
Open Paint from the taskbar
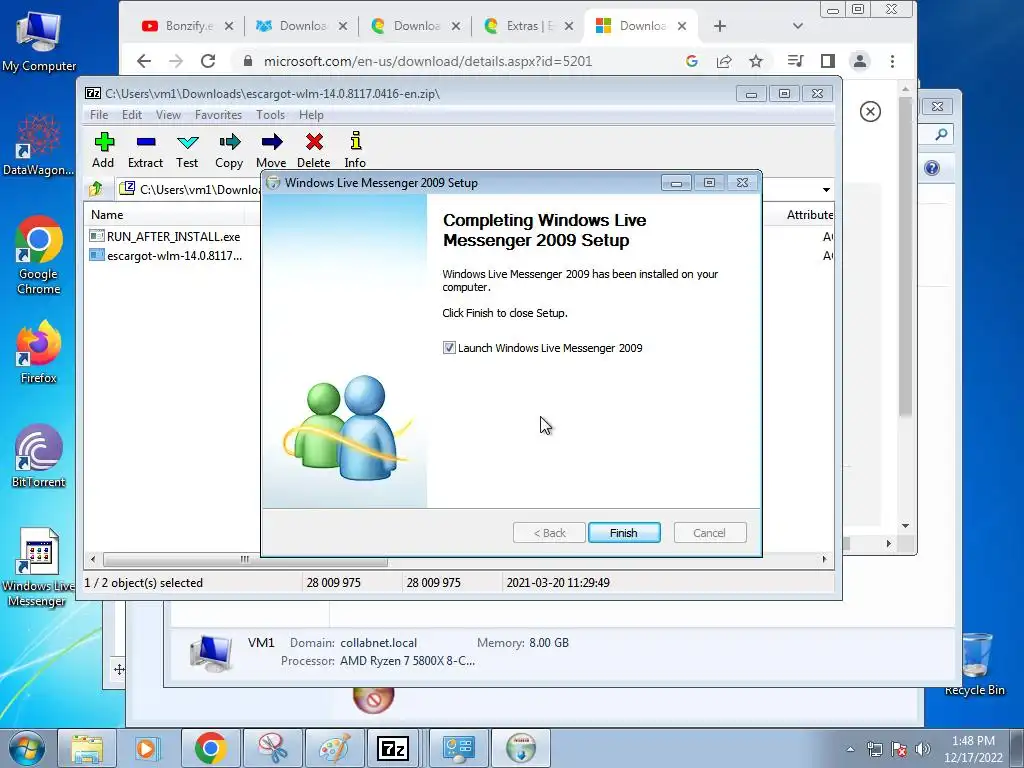pyautogui.click(x=333, y=748)
